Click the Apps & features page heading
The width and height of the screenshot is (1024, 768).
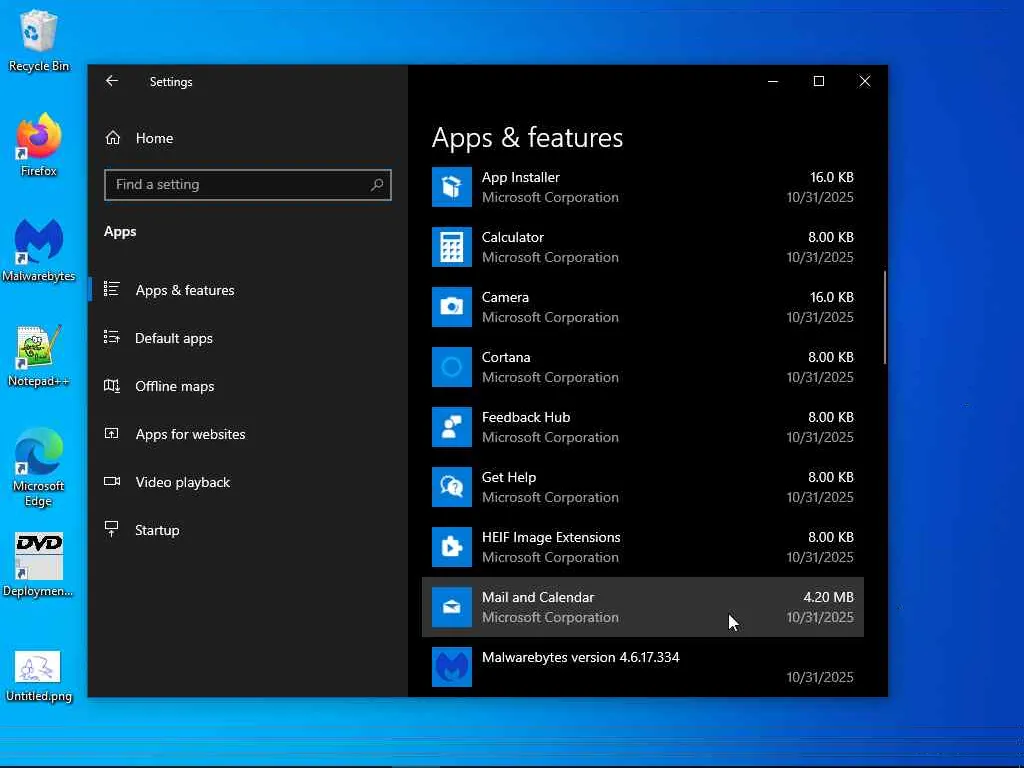click(527, 138)
